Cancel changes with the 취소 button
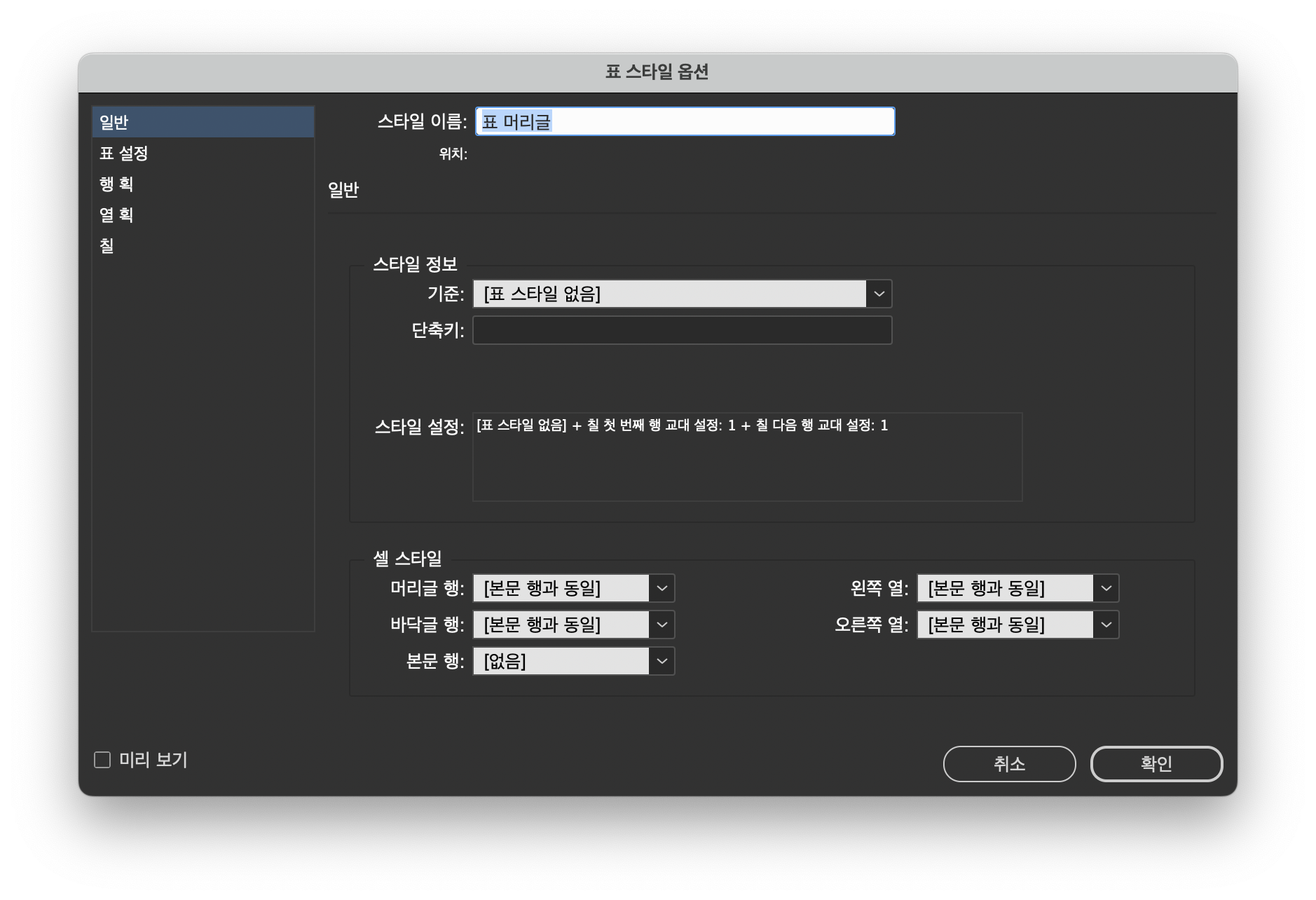Viewport: 1316px width, 900px height. 1010,764
